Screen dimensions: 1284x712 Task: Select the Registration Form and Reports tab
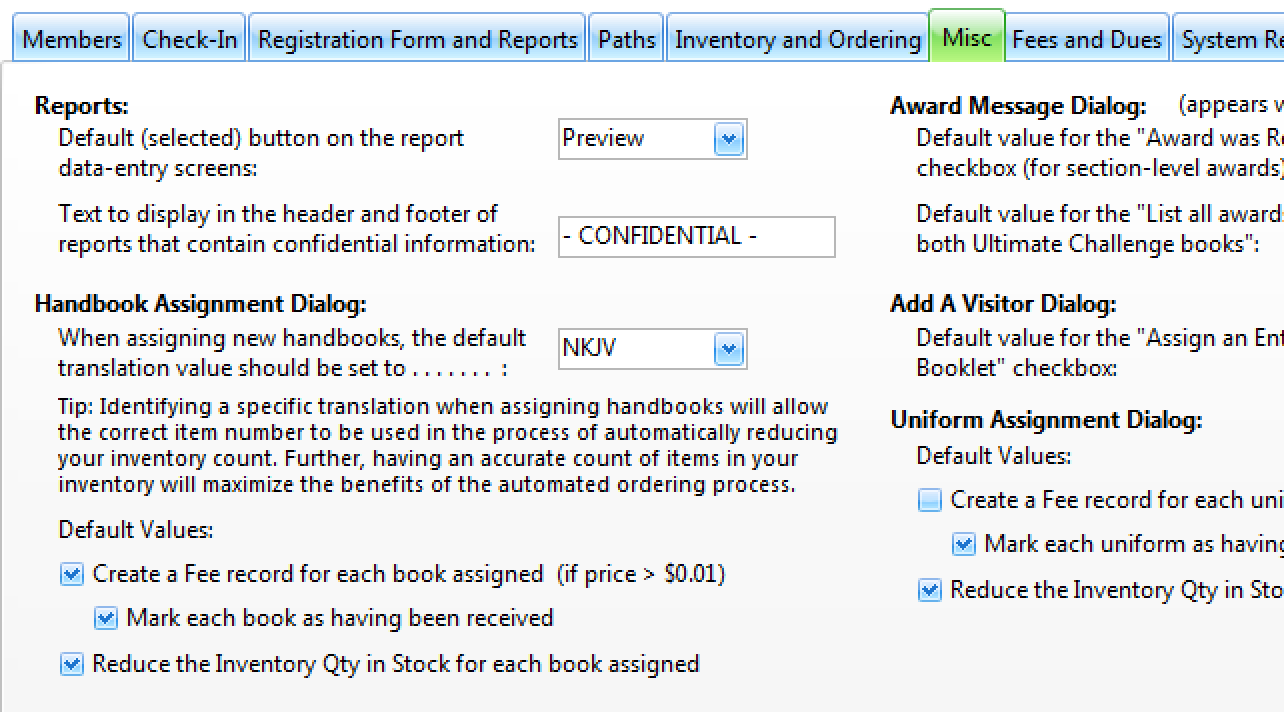click(417, 40)
